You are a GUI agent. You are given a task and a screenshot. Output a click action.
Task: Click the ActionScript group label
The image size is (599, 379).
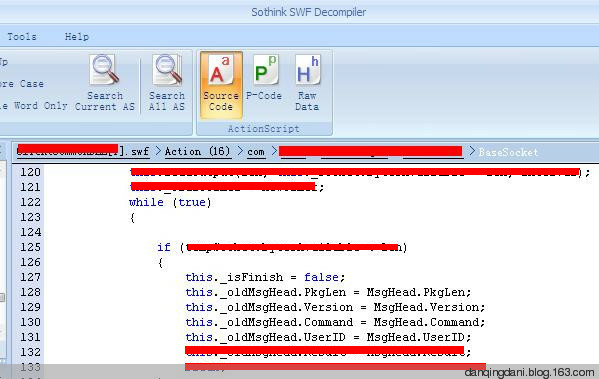pyautogui.click(x=264, y=129)
